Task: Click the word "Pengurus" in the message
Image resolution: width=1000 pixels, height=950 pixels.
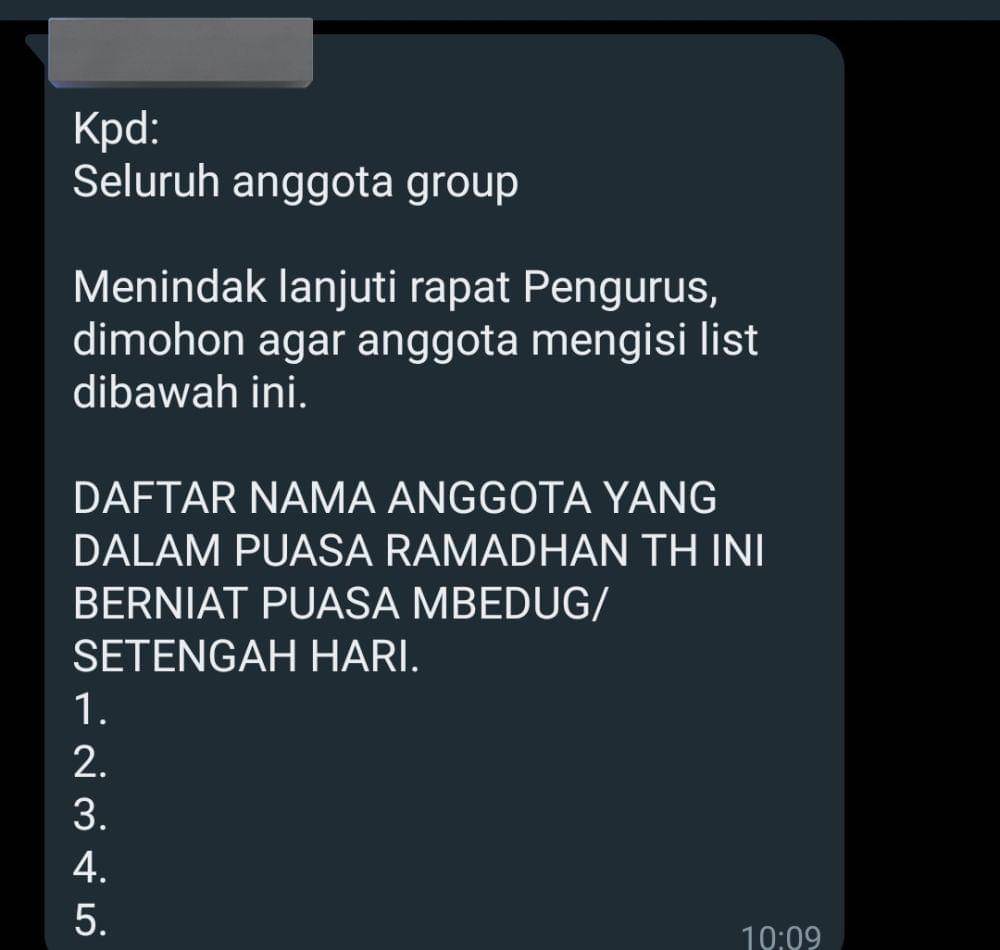Action: point(620,289)
